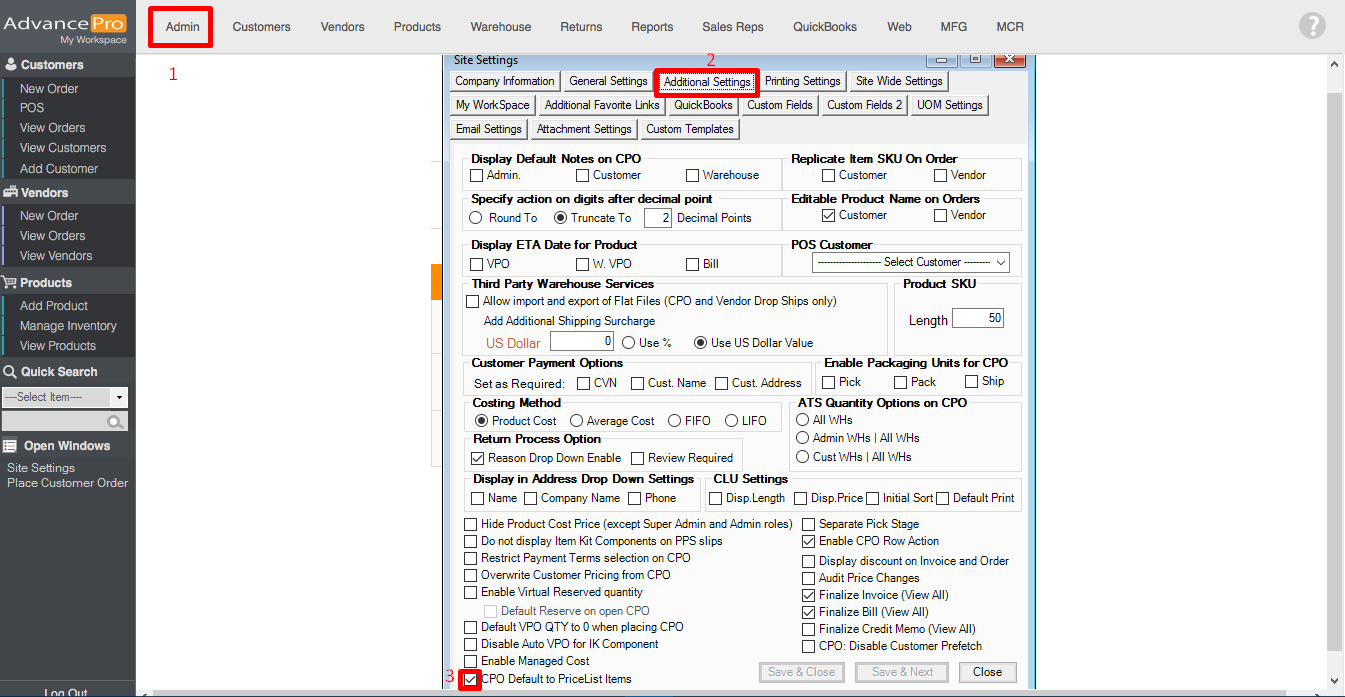Open the POS Customer select dropdown
The image size is (1345, 697).
[910, 262]
